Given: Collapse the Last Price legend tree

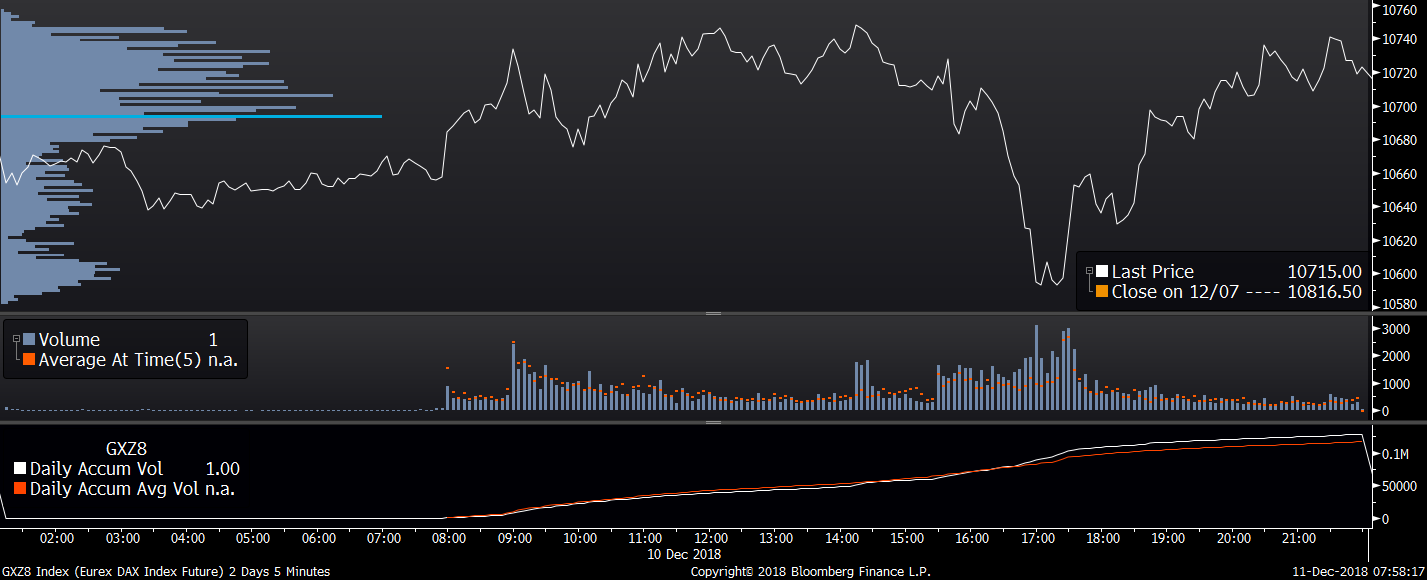Looking at the screenshot, I should (x=1089, y=270).
